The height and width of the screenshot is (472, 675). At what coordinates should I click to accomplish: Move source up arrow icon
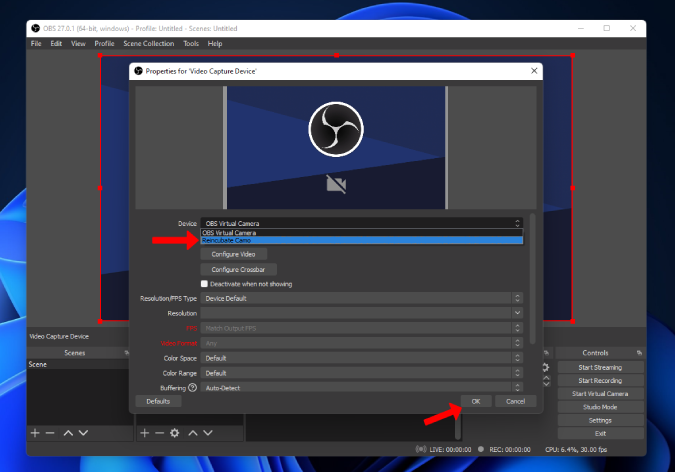point(193,433)
